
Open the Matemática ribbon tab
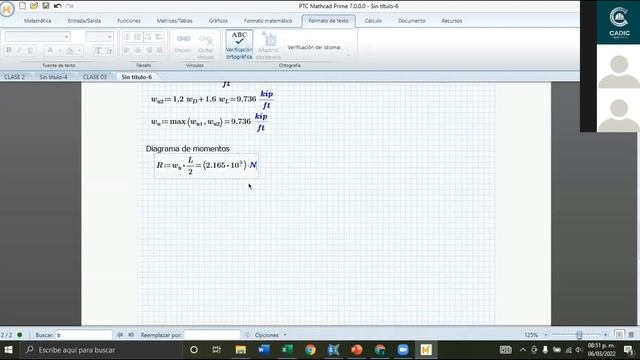click(x=38, y=21)
